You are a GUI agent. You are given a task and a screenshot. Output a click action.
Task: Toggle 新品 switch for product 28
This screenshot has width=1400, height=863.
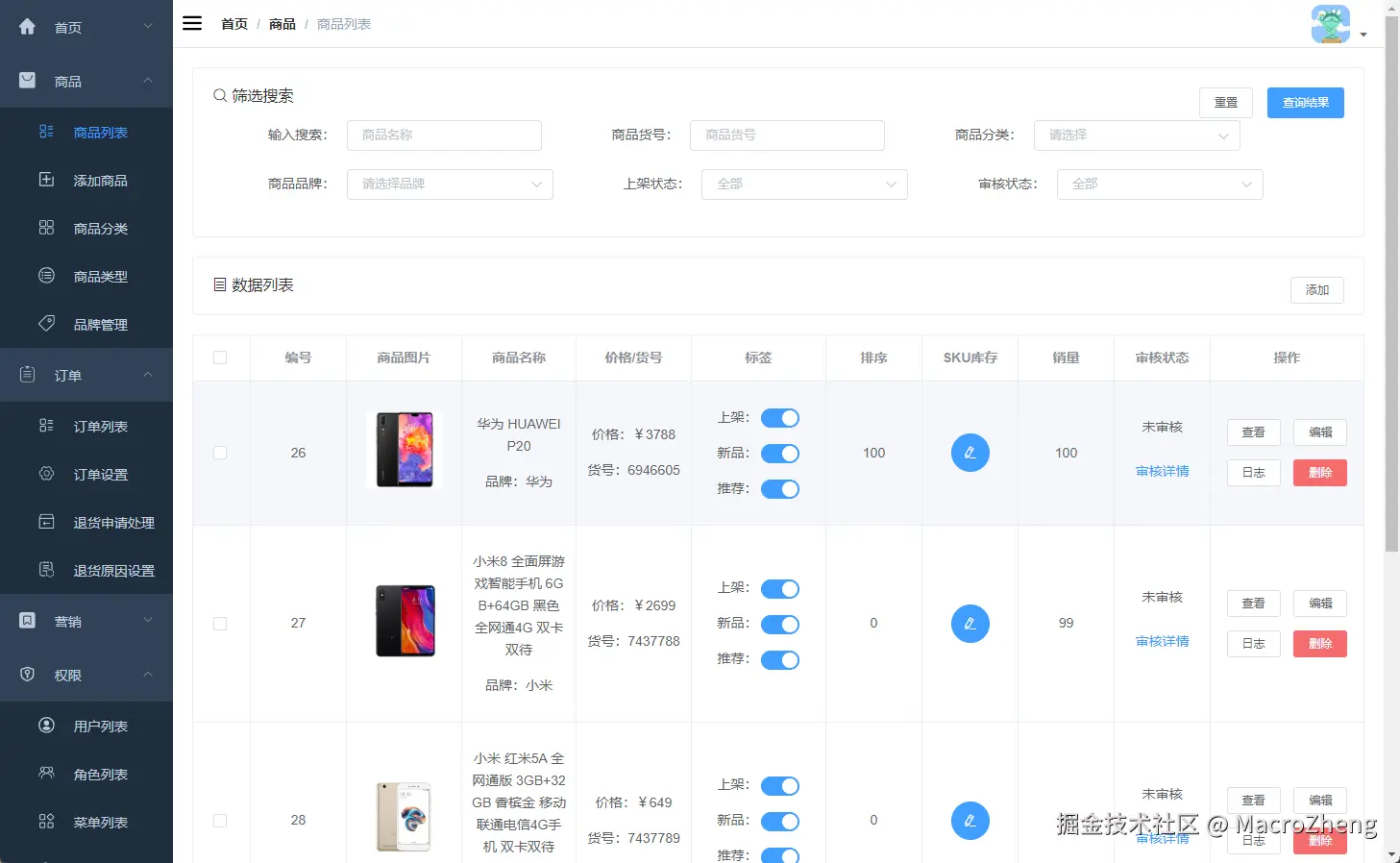pyautogui.click(x=780, y=822)
